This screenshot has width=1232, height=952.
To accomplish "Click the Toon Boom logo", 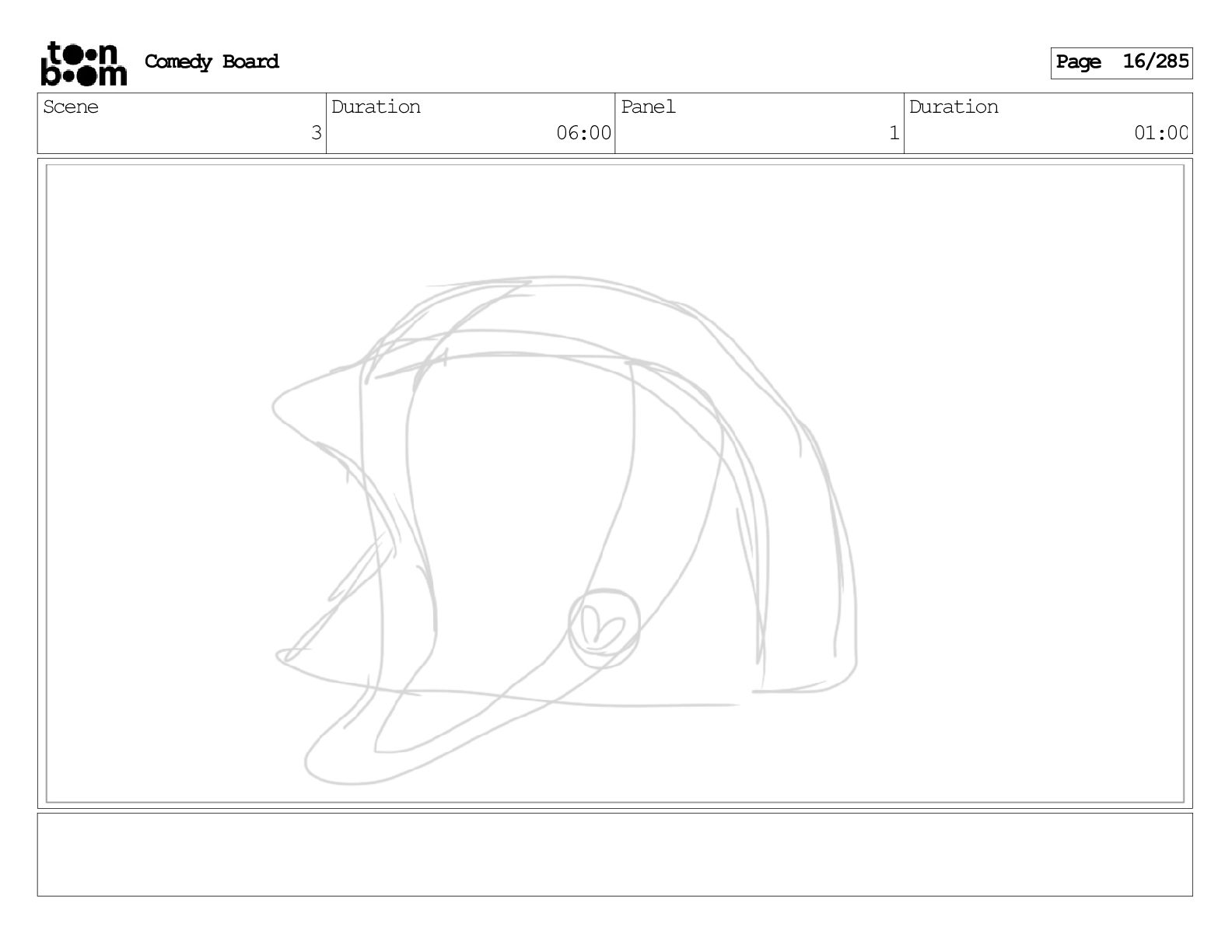I will click(x=83, y=63).
